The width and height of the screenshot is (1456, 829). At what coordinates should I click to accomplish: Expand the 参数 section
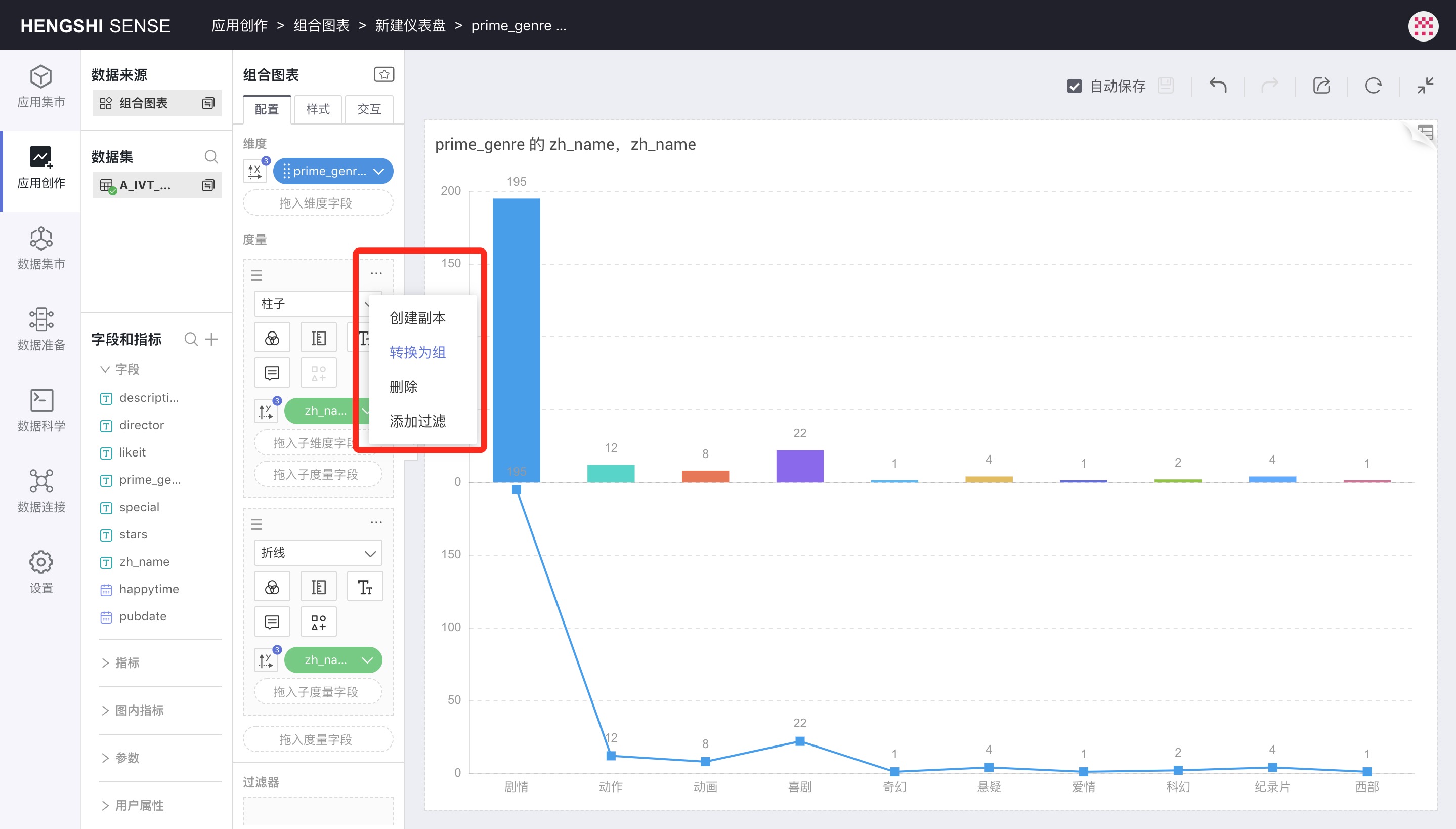[105, 758]
